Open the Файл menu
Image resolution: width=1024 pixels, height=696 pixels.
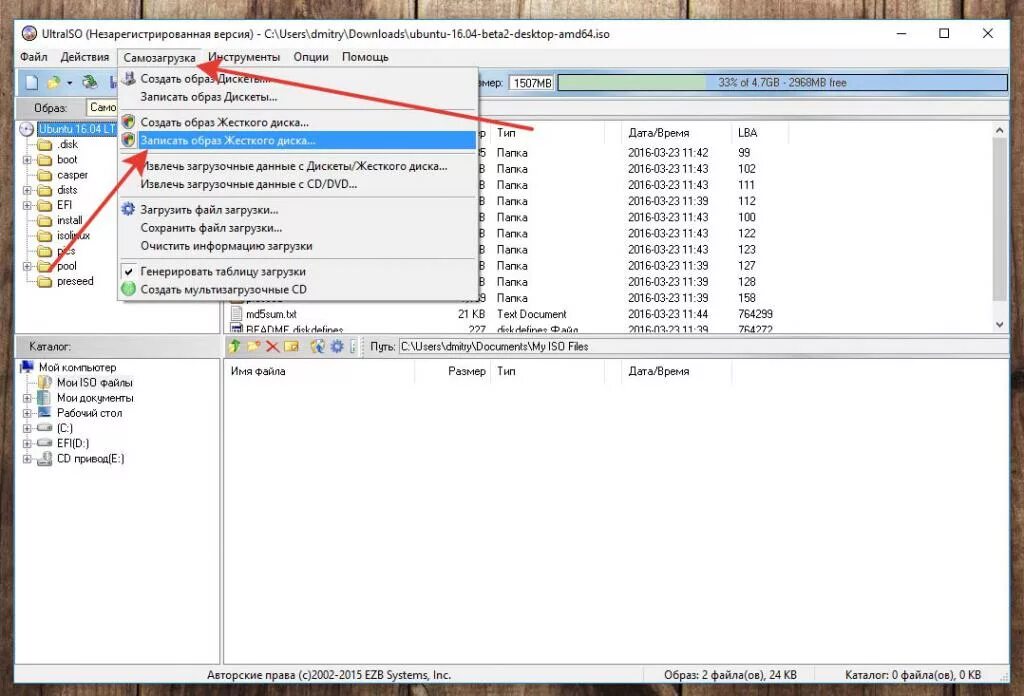pos(33,57)
